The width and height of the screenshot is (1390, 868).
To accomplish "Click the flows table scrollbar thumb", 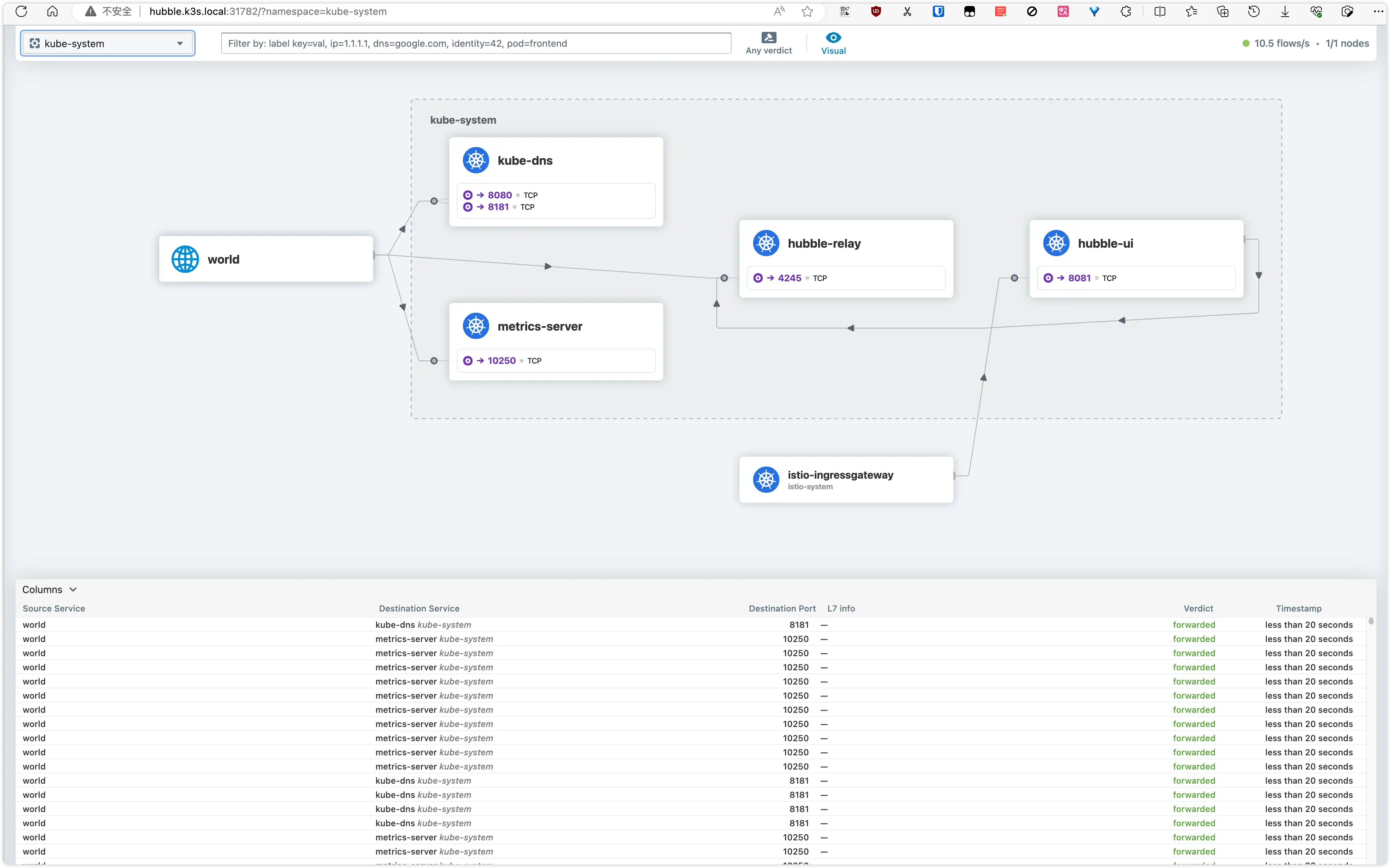I will 1371,621.
